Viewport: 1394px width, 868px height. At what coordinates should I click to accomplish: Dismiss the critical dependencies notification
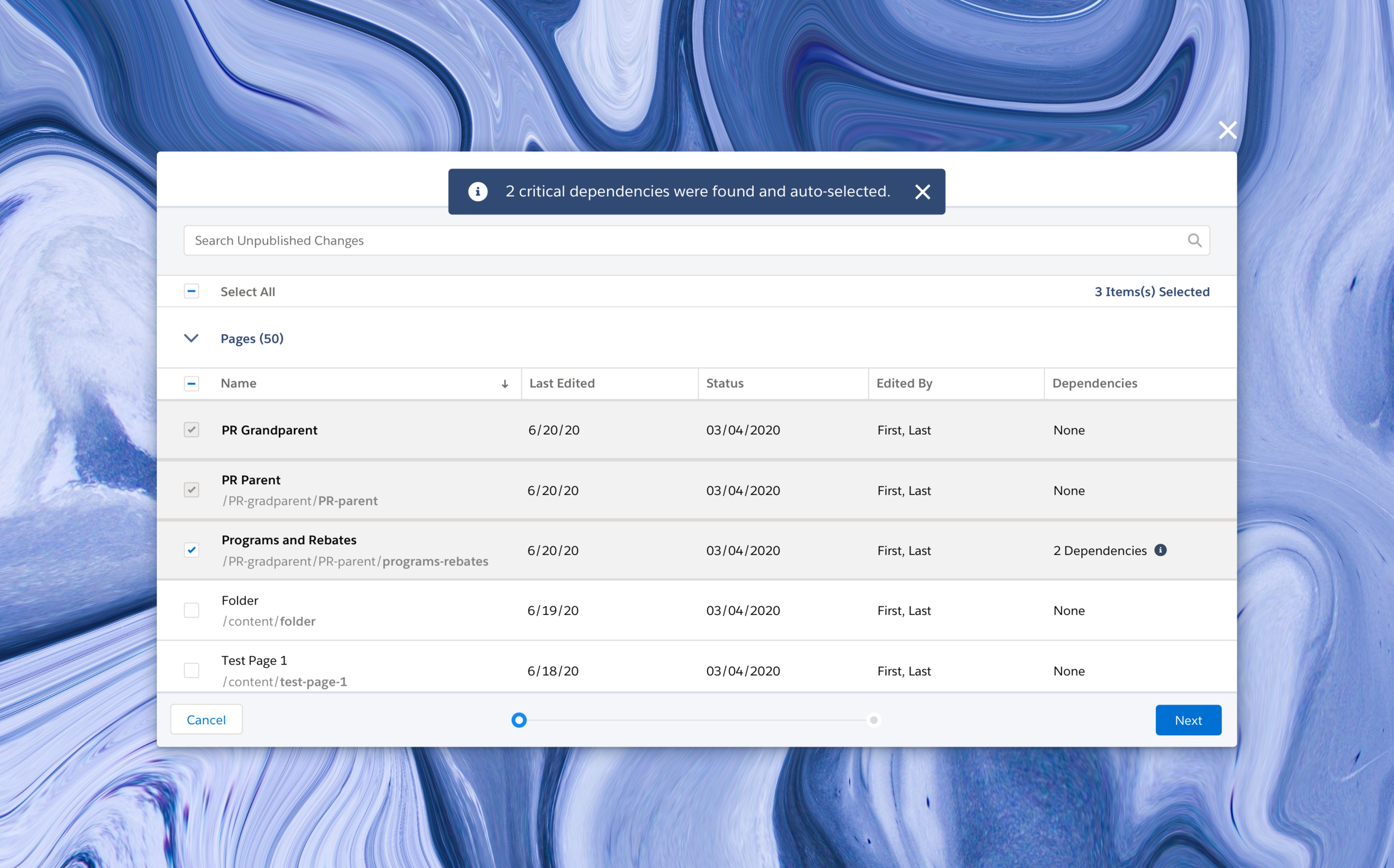922,192
